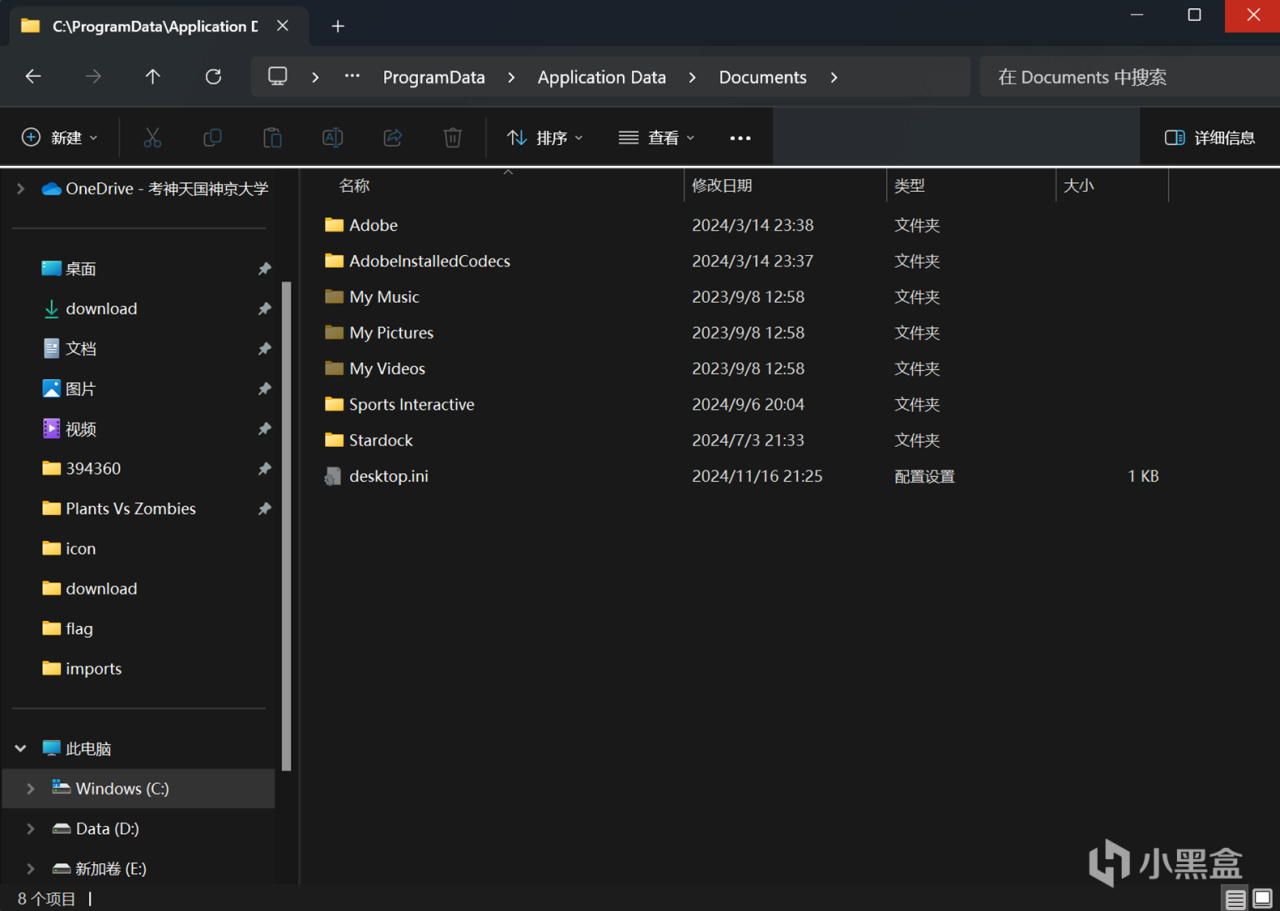Image resolution: width=1280 pixels, height=911 pixels.
Task: Click the Delete trash can icon
Action: pos(452,138)
